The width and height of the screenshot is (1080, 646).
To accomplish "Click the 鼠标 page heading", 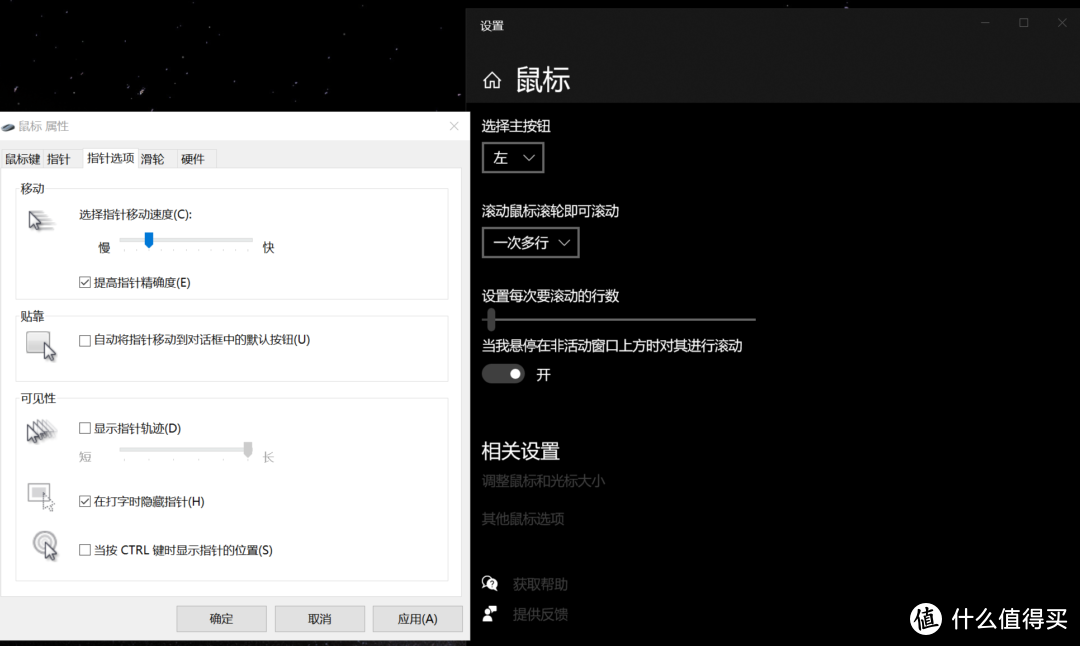I will [x=543, y=80].
